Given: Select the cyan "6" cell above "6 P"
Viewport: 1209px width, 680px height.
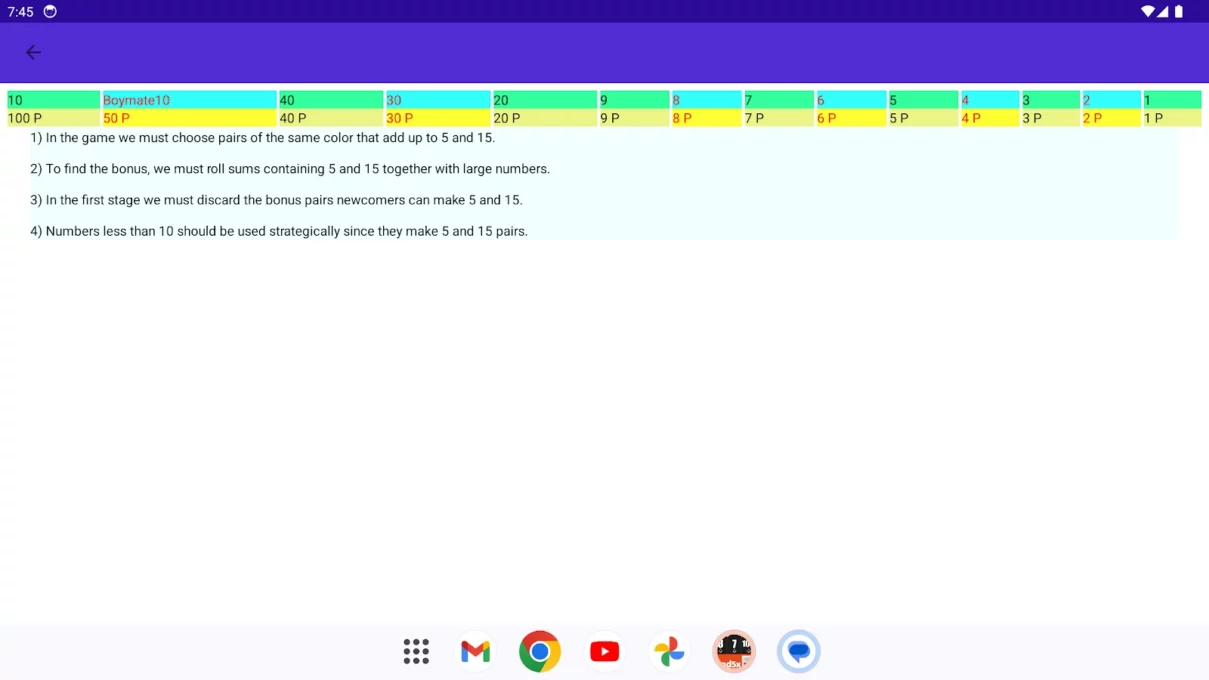Looking at the screenshot, I should point(851,100).
